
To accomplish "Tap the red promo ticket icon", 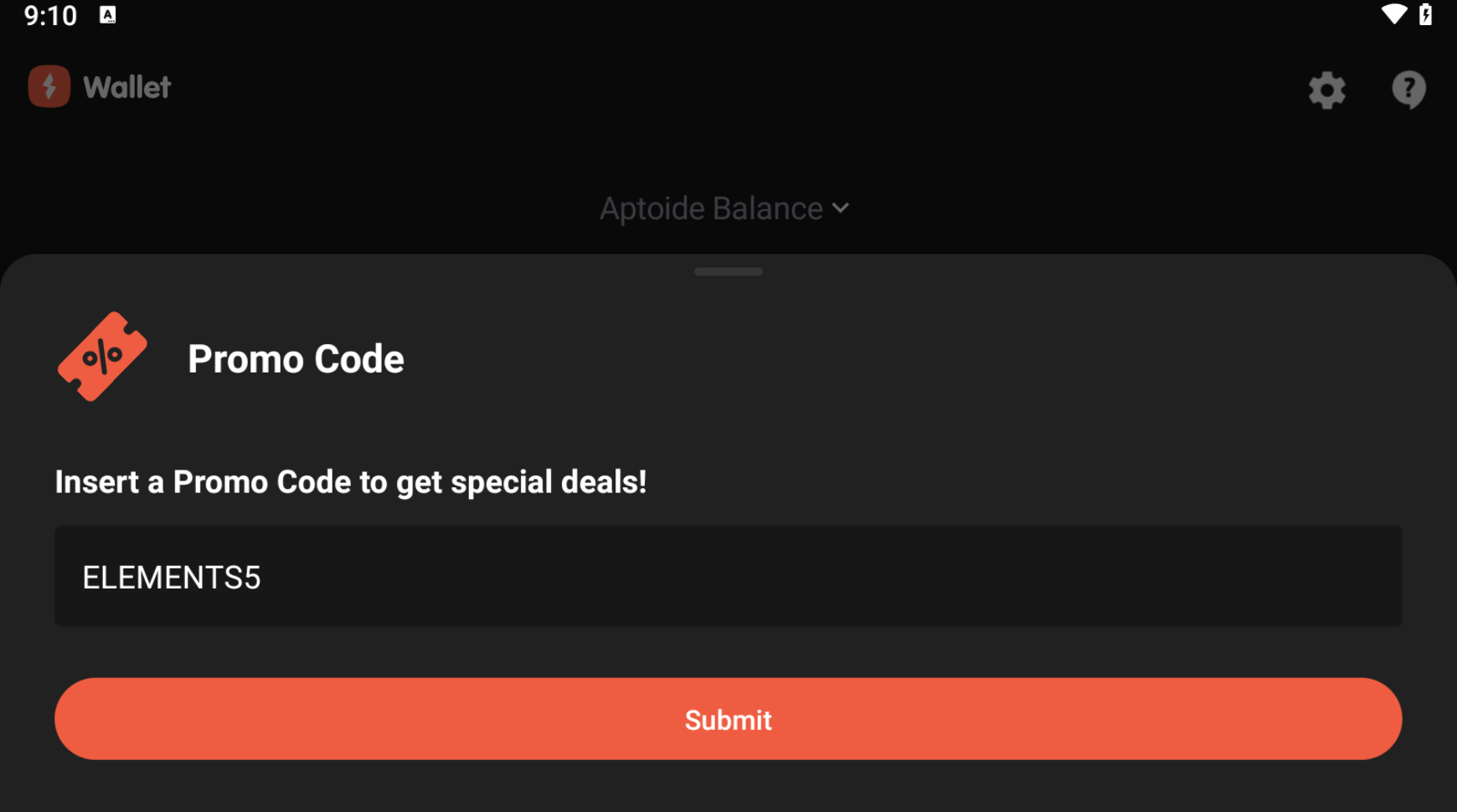I will tap(102, 357).
